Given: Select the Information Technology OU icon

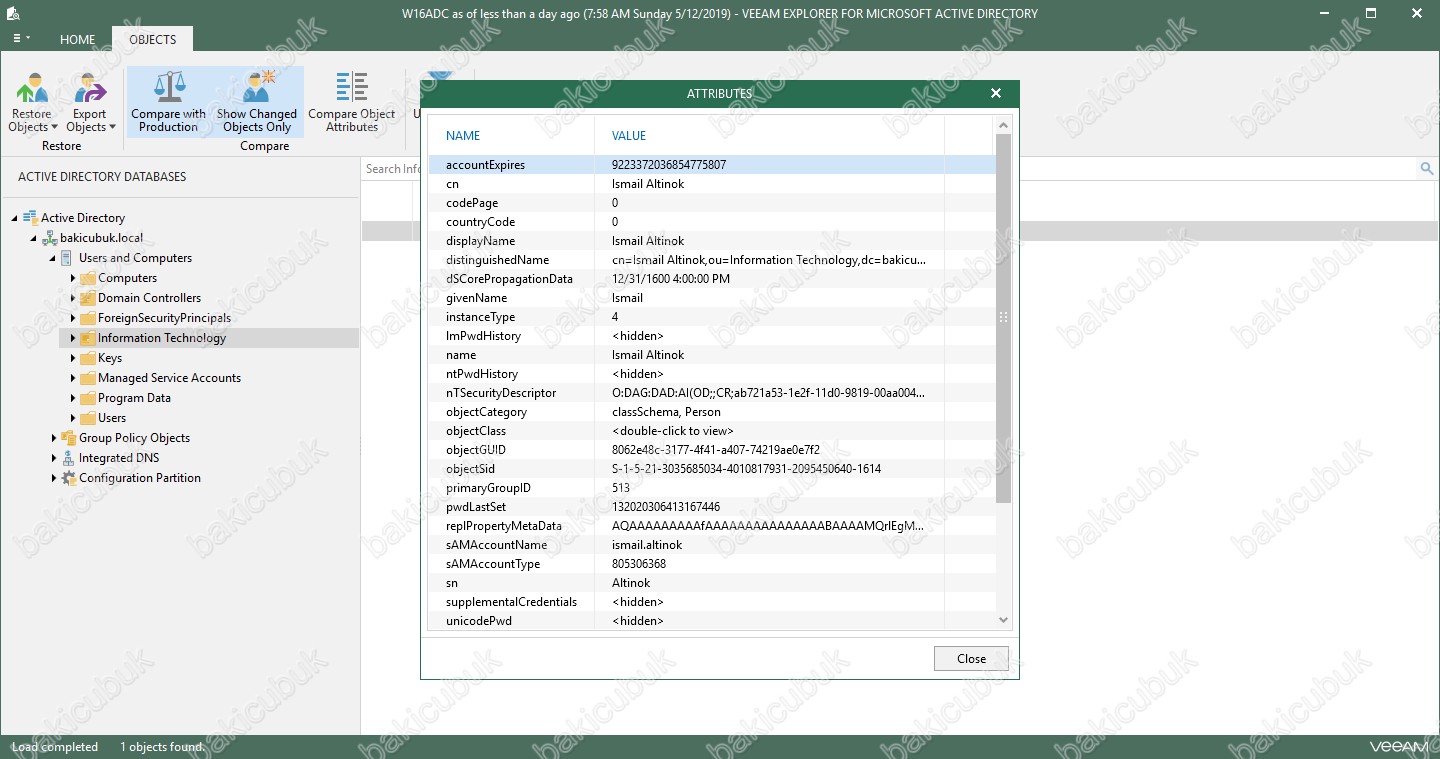Looking at the screenshot, I should pos(88,338).
